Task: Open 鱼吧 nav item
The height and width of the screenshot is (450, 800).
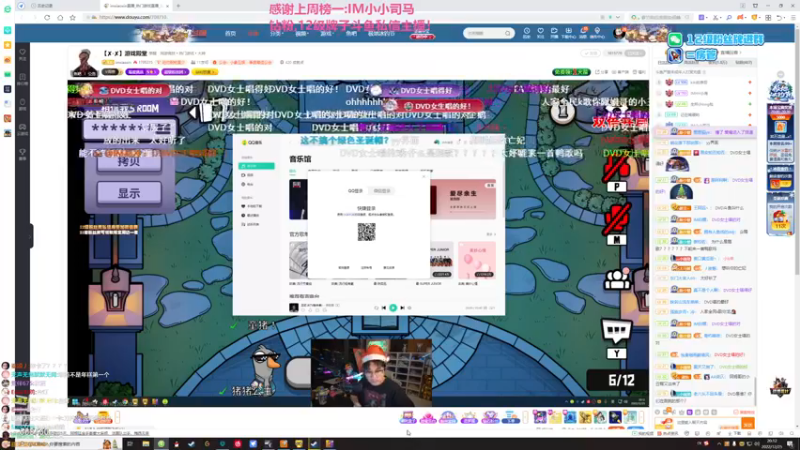Action: coord(352,34)
